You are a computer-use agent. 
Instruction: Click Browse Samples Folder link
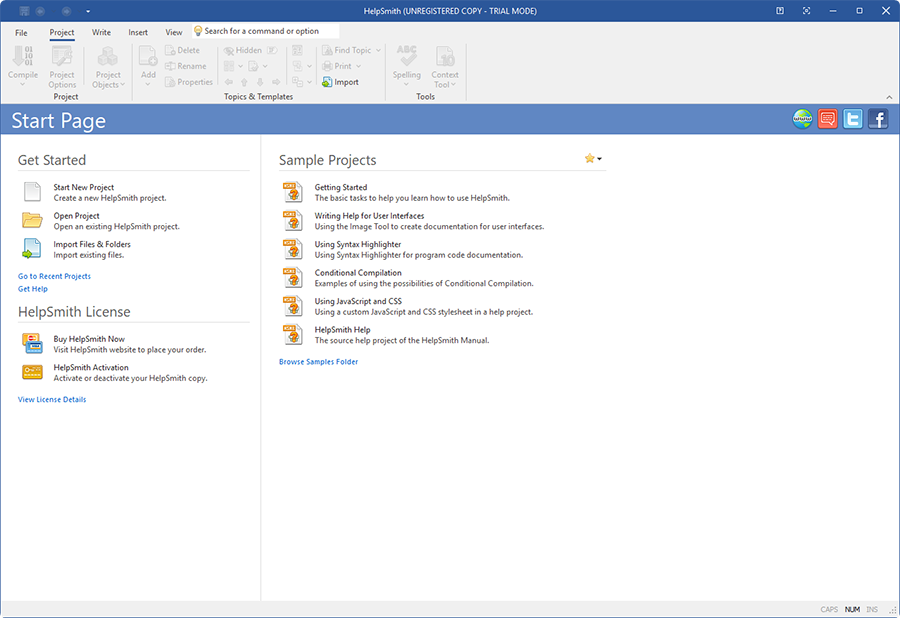[x=319, y=362]
